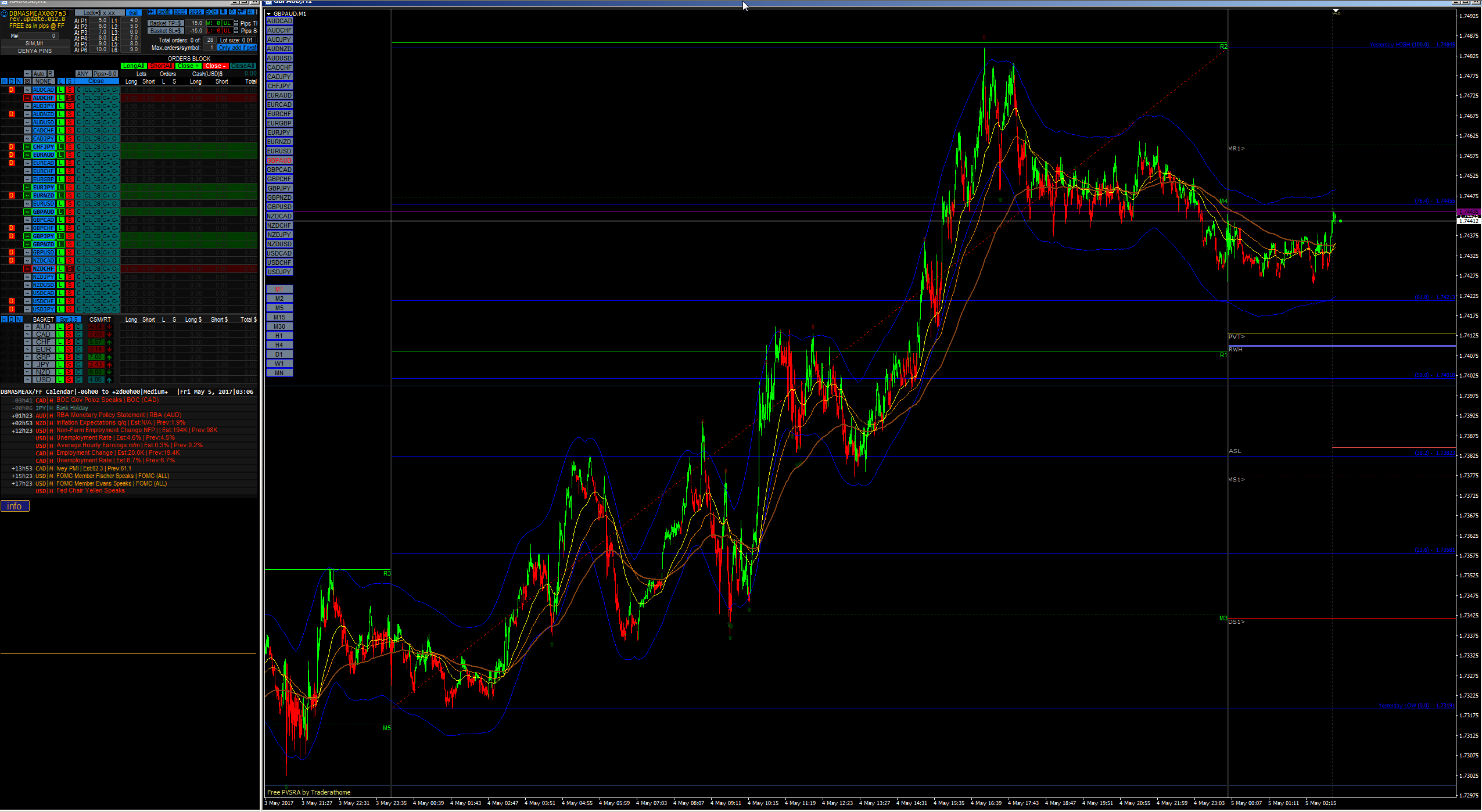Viewport: 1482px width, 812px height.
Task: Click the Lot size: 0.01 field
Action: 236,40
